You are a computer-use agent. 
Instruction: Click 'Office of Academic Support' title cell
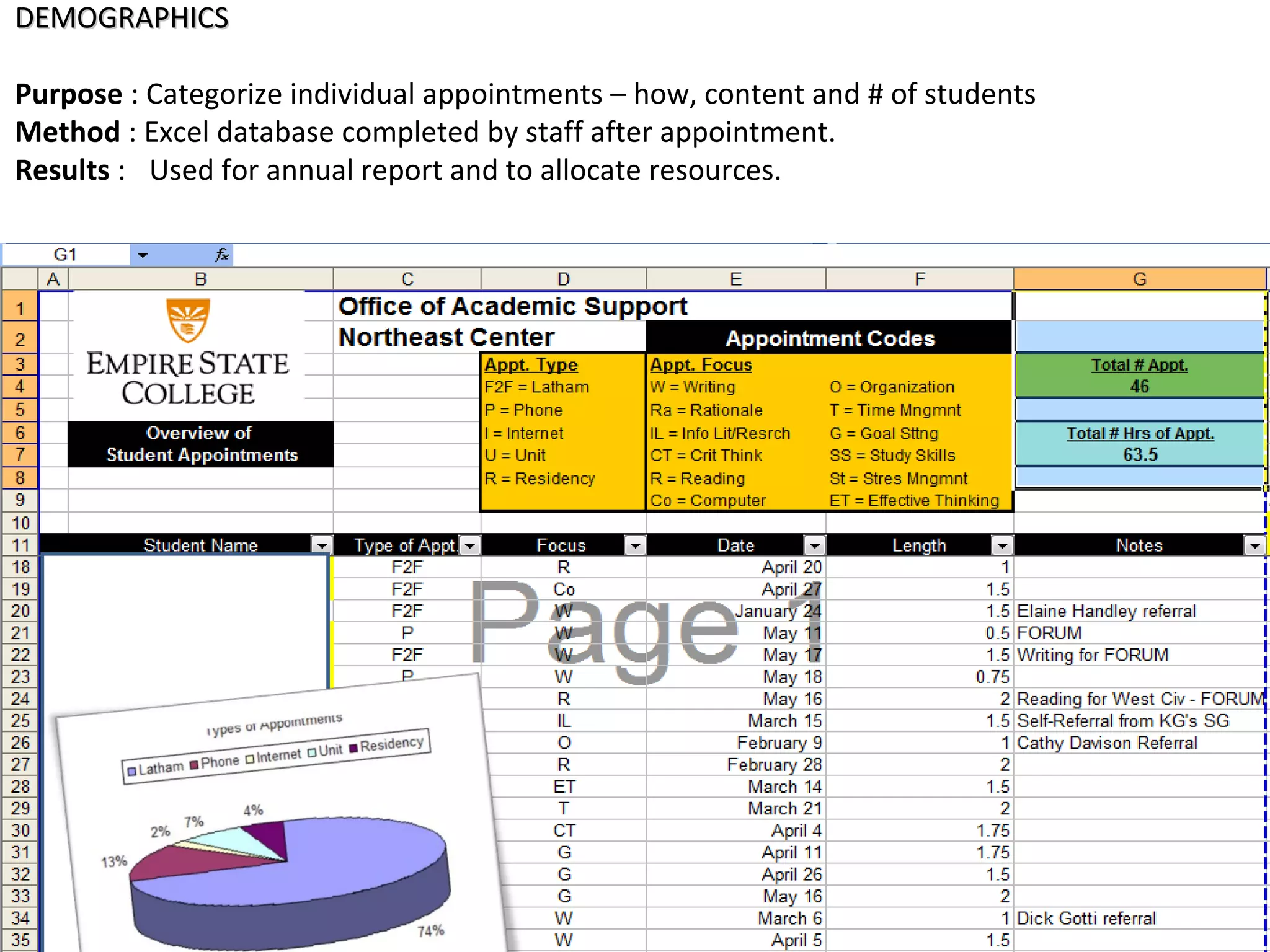pos(513,306)
